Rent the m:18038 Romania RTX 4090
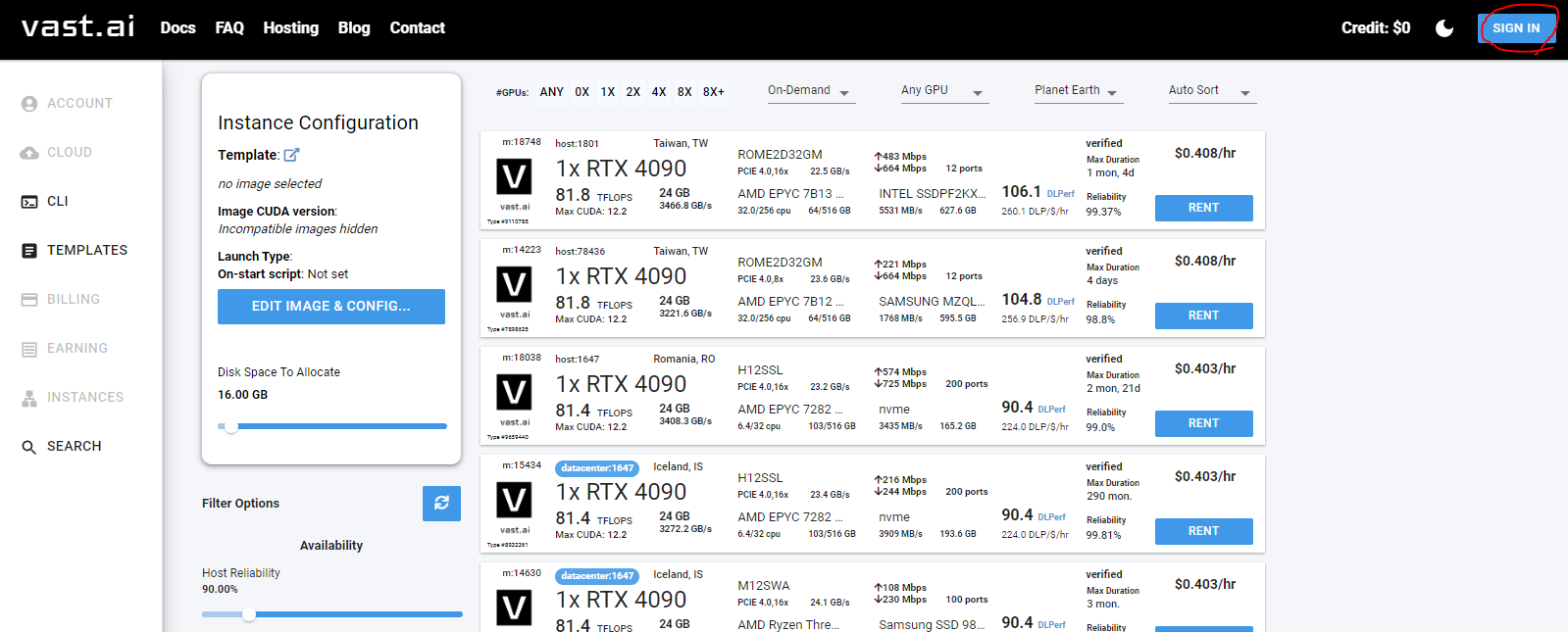The image size is (1568, 632). tap(1204, 423)
